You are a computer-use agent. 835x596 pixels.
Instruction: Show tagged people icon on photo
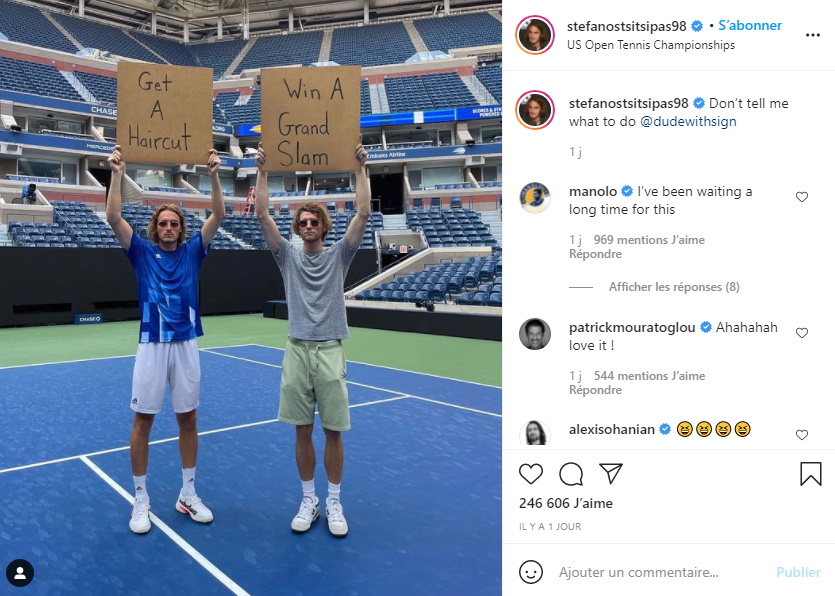point(20,573)
